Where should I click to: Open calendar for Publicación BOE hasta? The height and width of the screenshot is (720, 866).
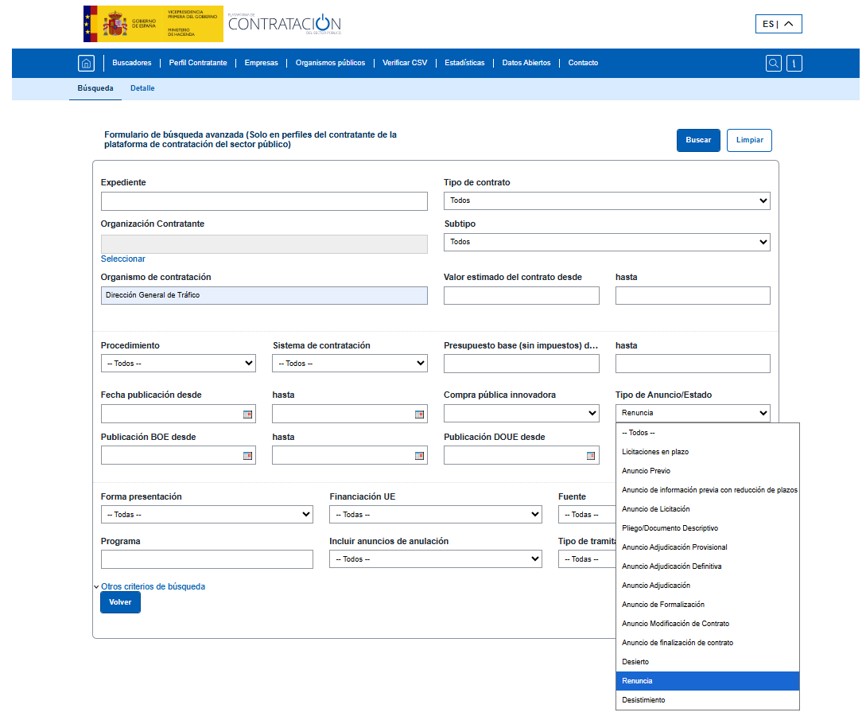point(419,456)
